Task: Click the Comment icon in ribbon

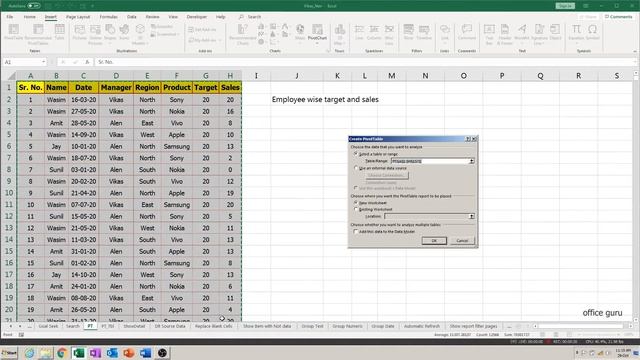Action: pyautogui.click(x=467, y=32)
